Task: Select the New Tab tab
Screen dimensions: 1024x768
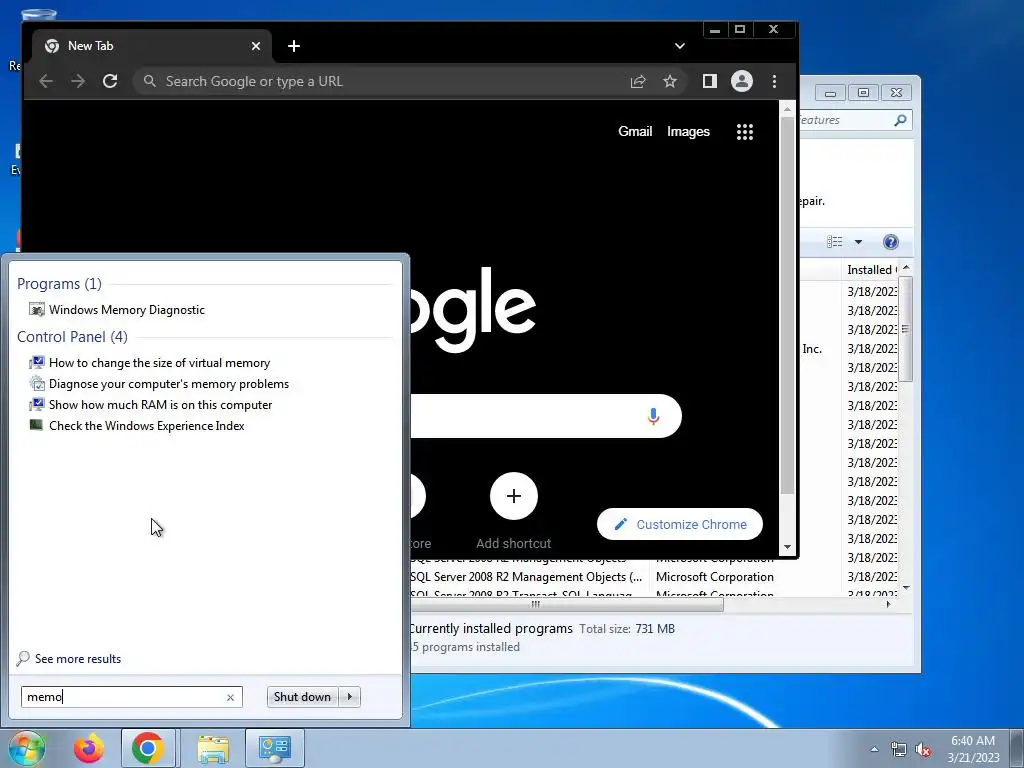Action: tap(152, 46)
